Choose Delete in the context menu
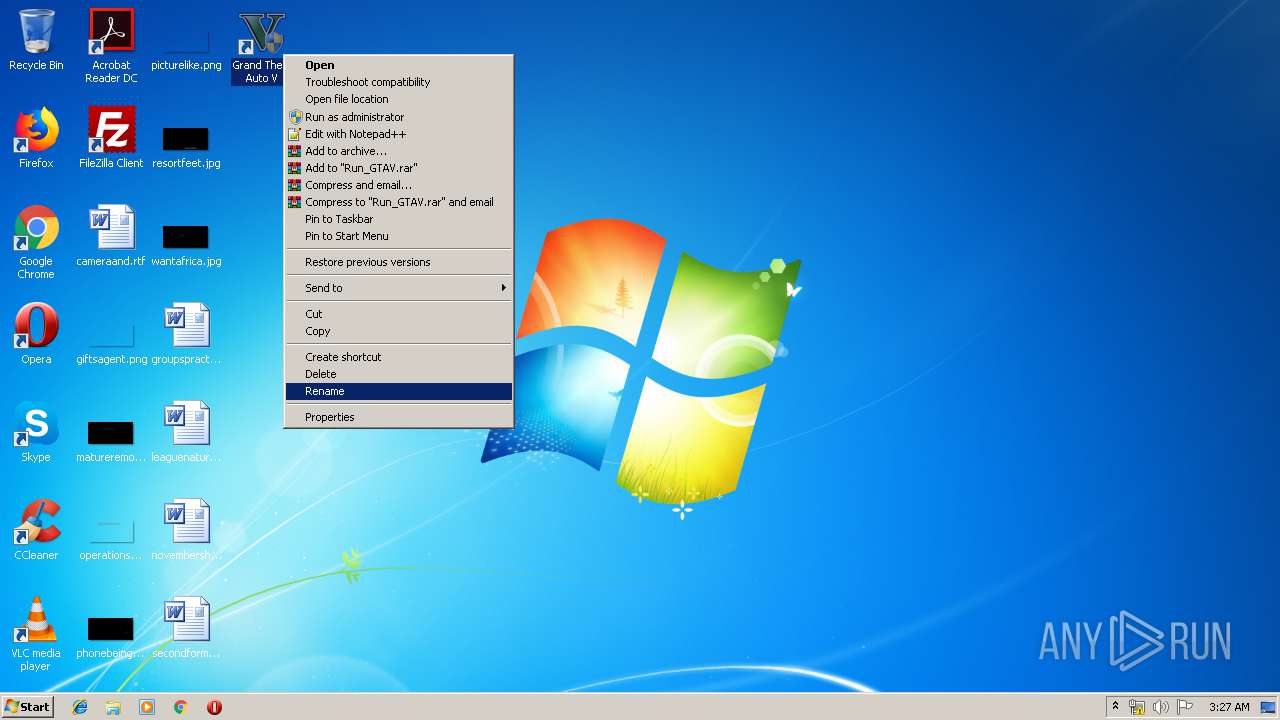The image size is (1280, 720). click(399, 374)
